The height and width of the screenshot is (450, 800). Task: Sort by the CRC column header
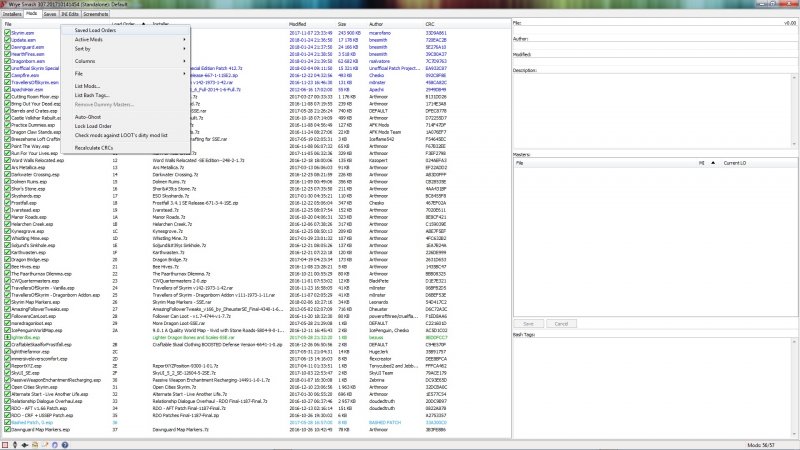point(430,24)
